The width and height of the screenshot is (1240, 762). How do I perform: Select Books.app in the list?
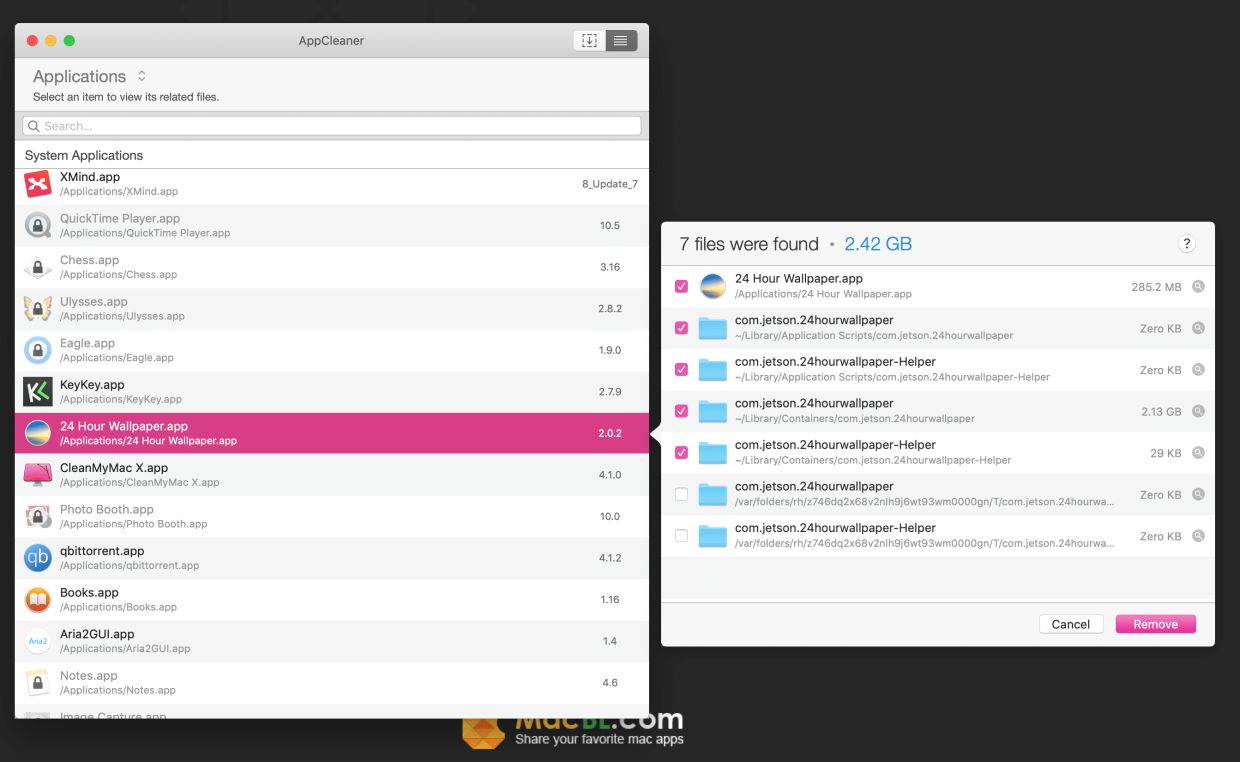click(x=332, y=600)
